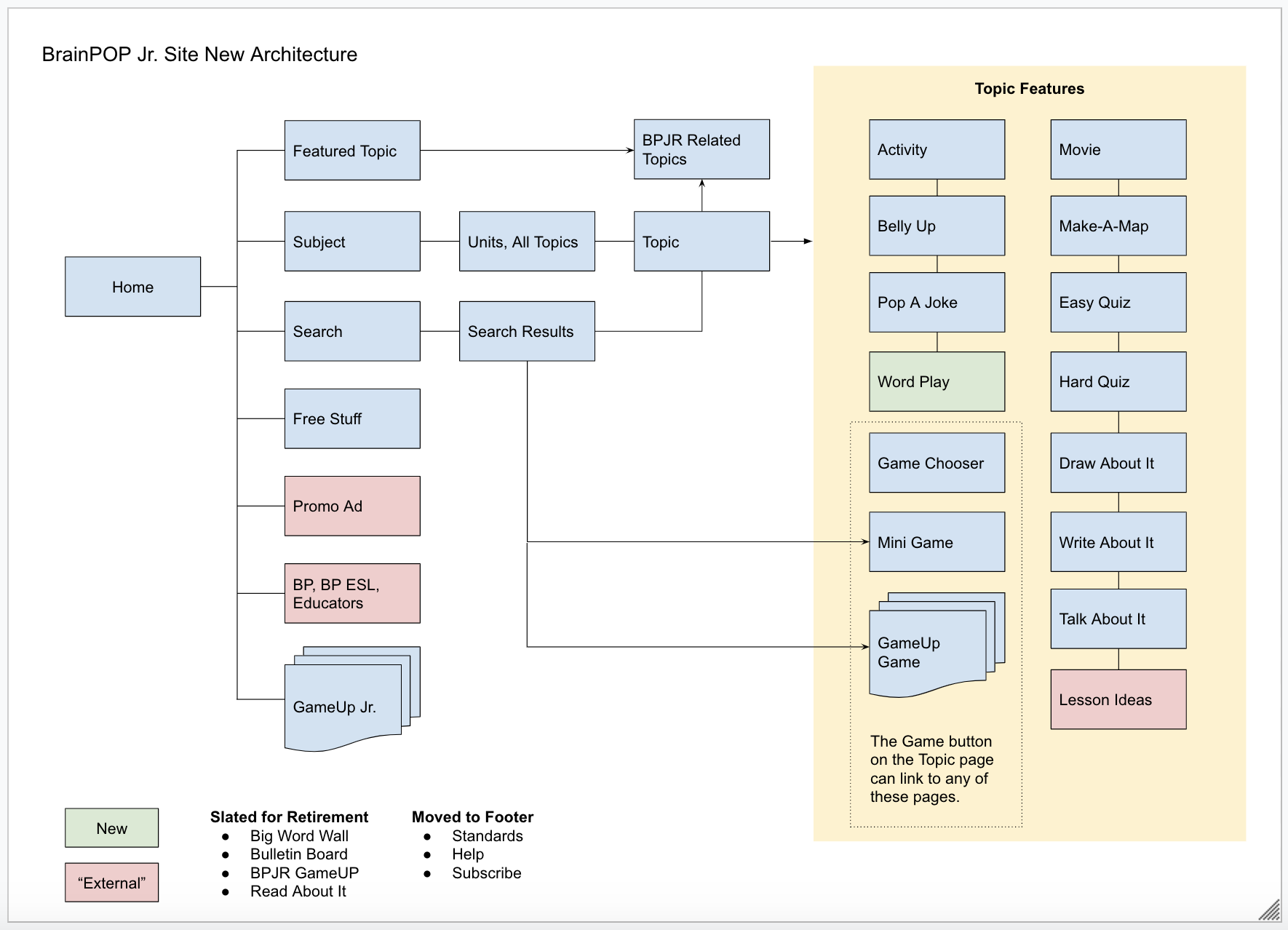Click the Mini Game box
Screen dimensions: 1288x930
coord(937,542)
